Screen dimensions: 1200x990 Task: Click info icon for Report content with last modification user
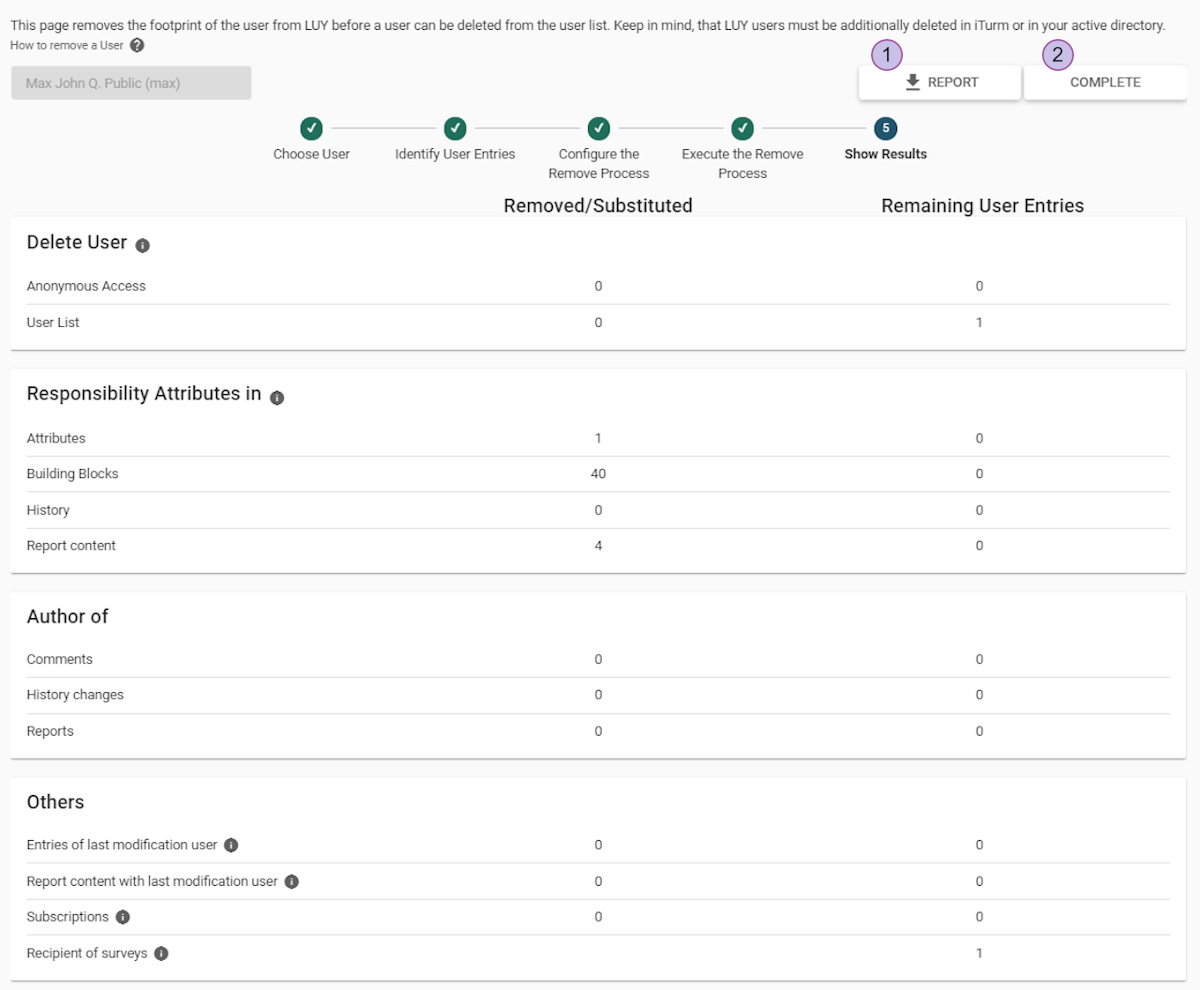(x=291, y=882)
